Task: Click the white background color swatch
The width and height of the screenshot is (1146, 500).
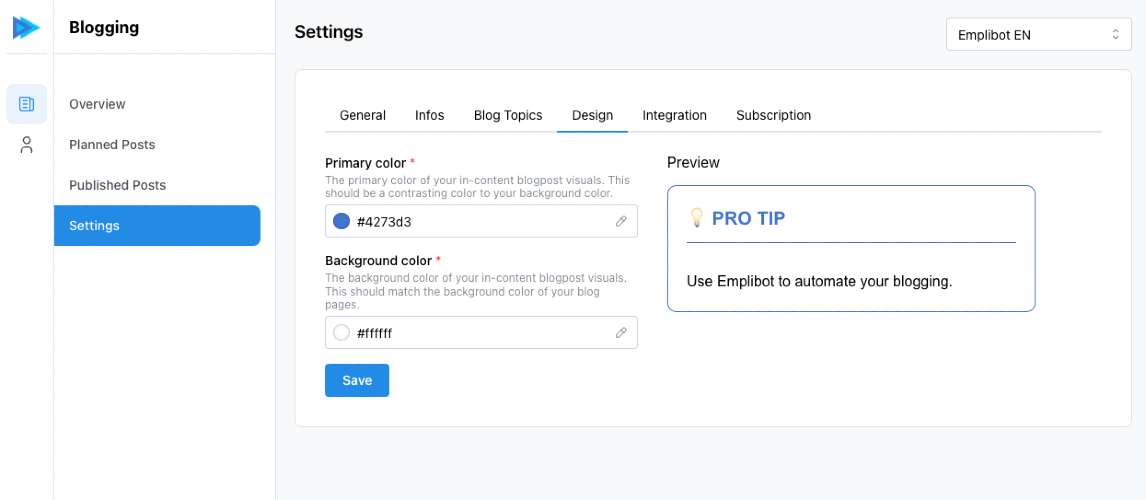Action: [341, 333]
